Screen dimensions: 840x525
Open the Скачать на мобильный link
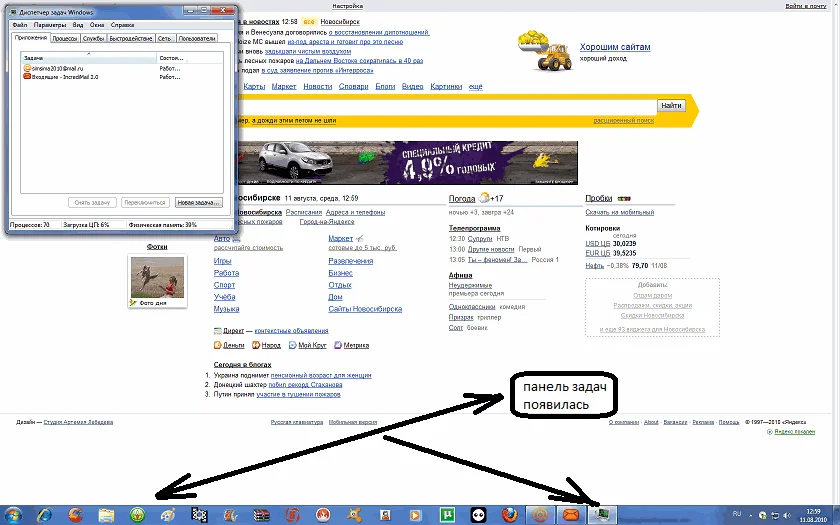(x=620, y=213)
